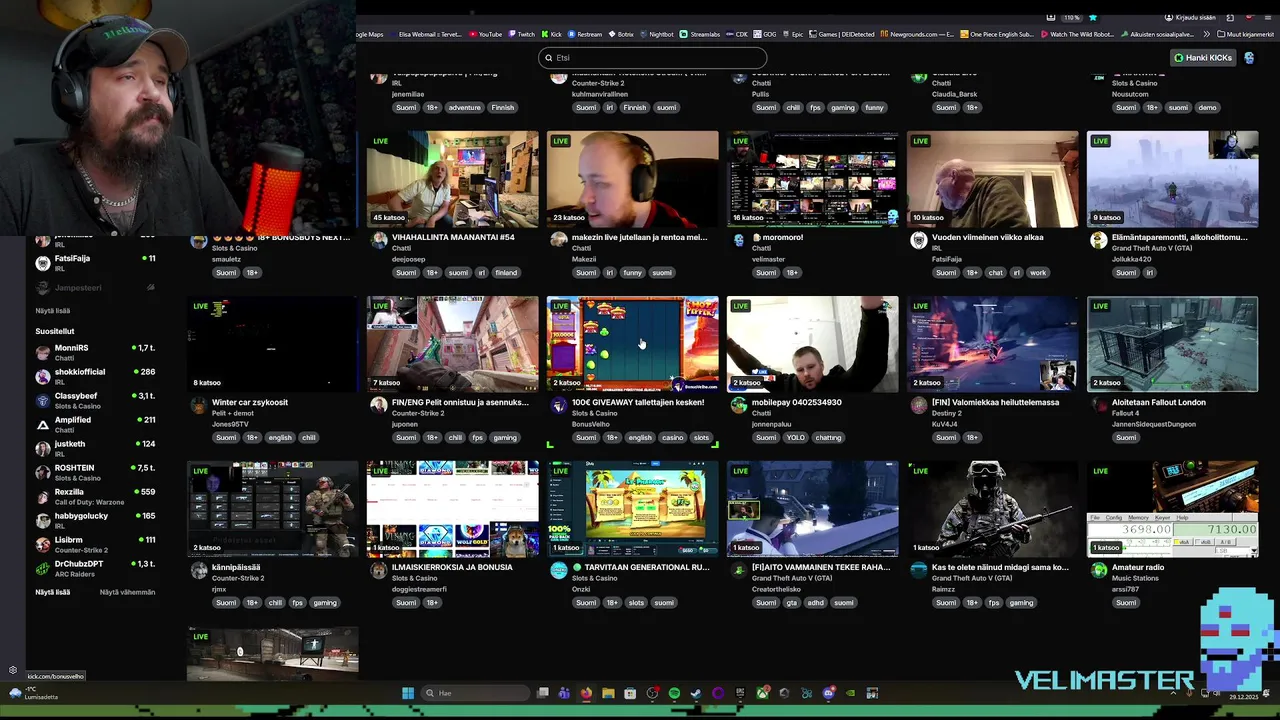The image size is (1280, 720).
Task: Expand recommended list with bottom Näytä lisää
Action: (53, 592)
